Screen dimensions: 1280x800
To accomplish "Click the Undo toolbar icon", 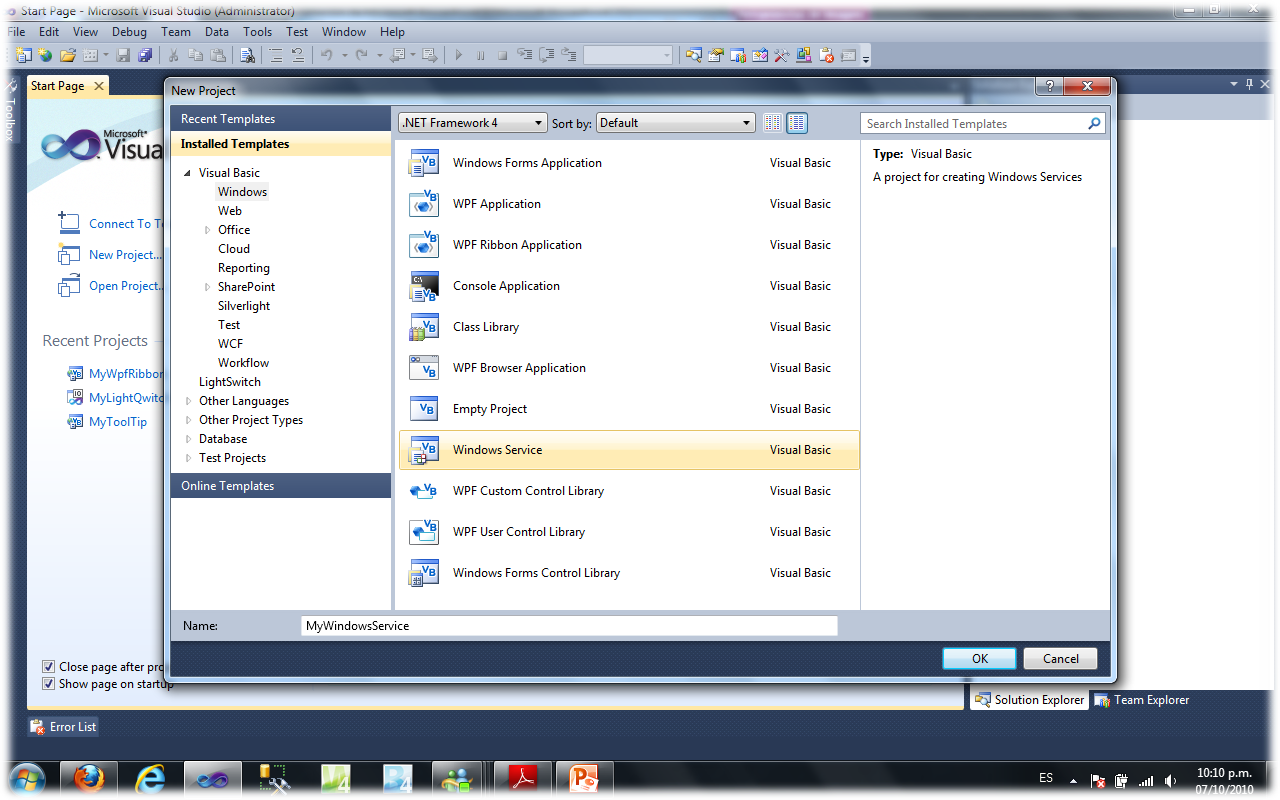I will [326, 55].
